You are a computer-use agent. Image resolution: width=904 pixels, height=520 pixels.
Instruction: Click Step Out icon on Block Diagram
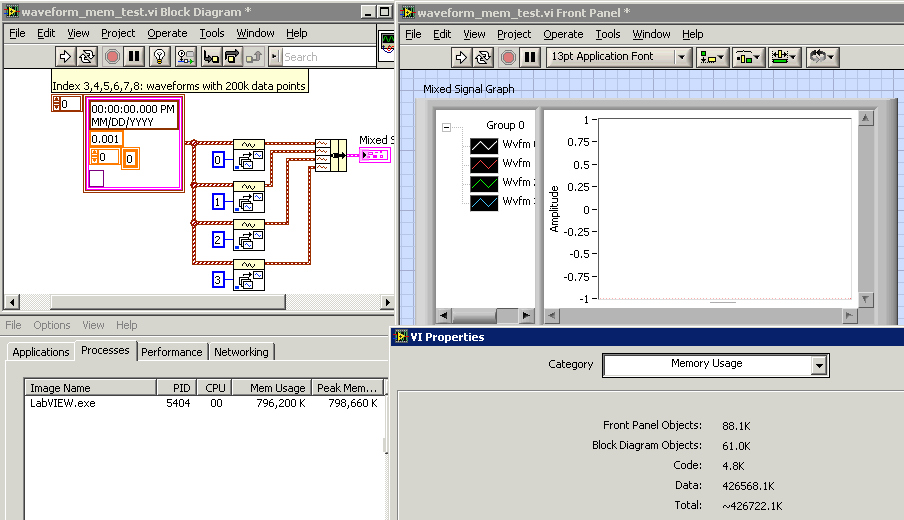pyautogui.click(x=254, y=56)
